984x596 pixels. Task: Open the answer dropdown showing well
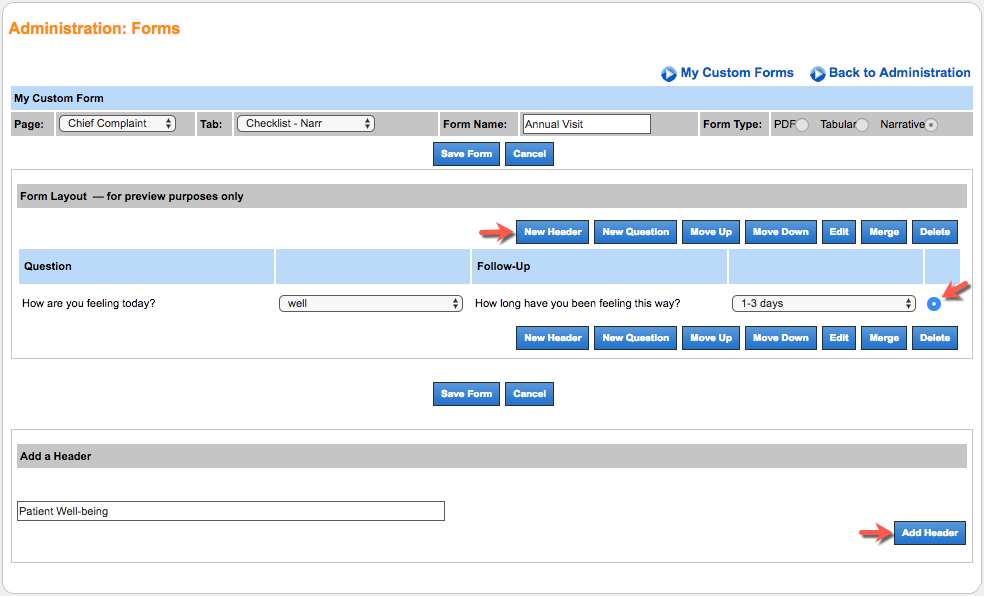pos(371,303)
